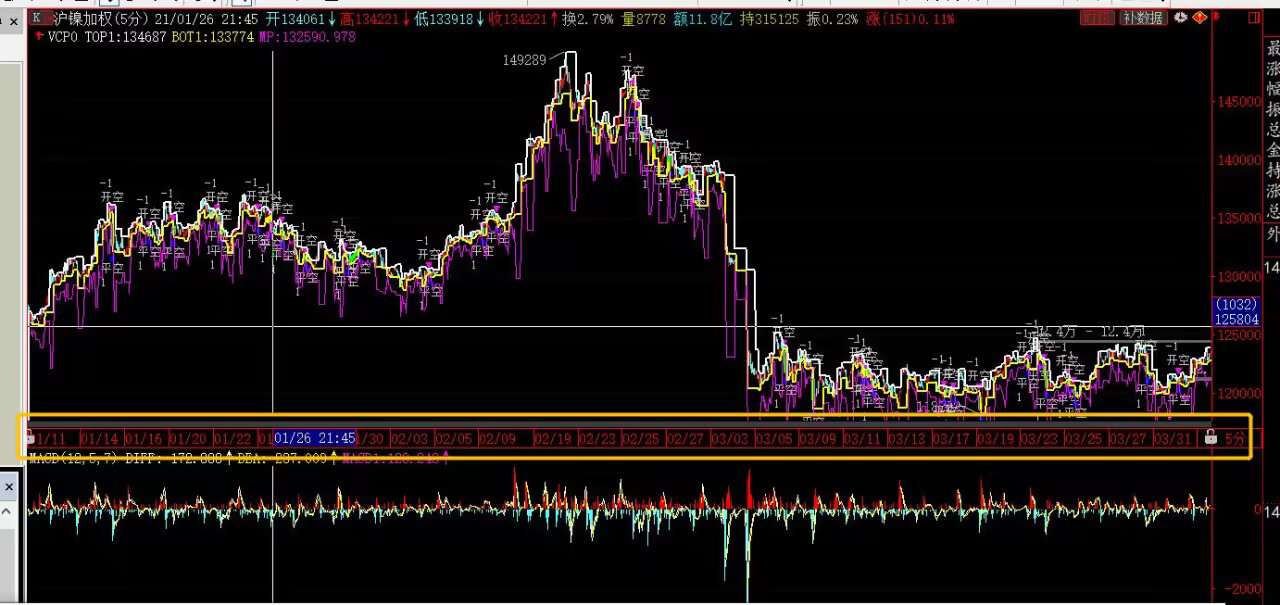Select the 03/13 date on time axis
This screenshot has width=1280, height=605.
907,438
